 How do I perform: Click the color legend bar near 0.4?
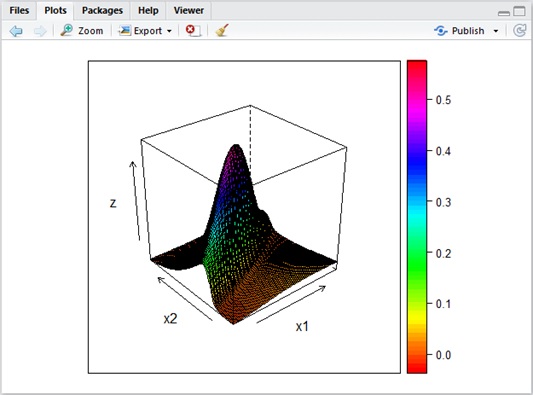(x=417, y=151)
